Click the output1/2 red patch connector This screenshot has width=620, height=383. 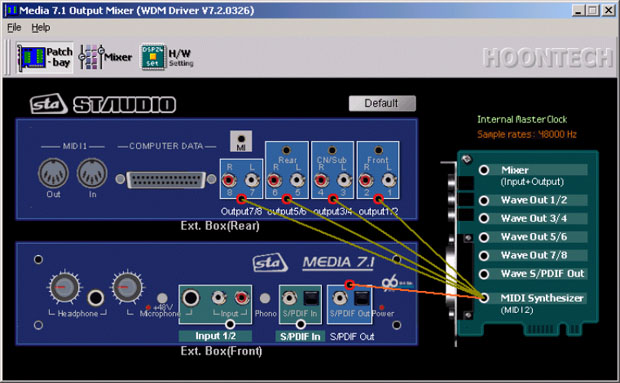(378, 199)
